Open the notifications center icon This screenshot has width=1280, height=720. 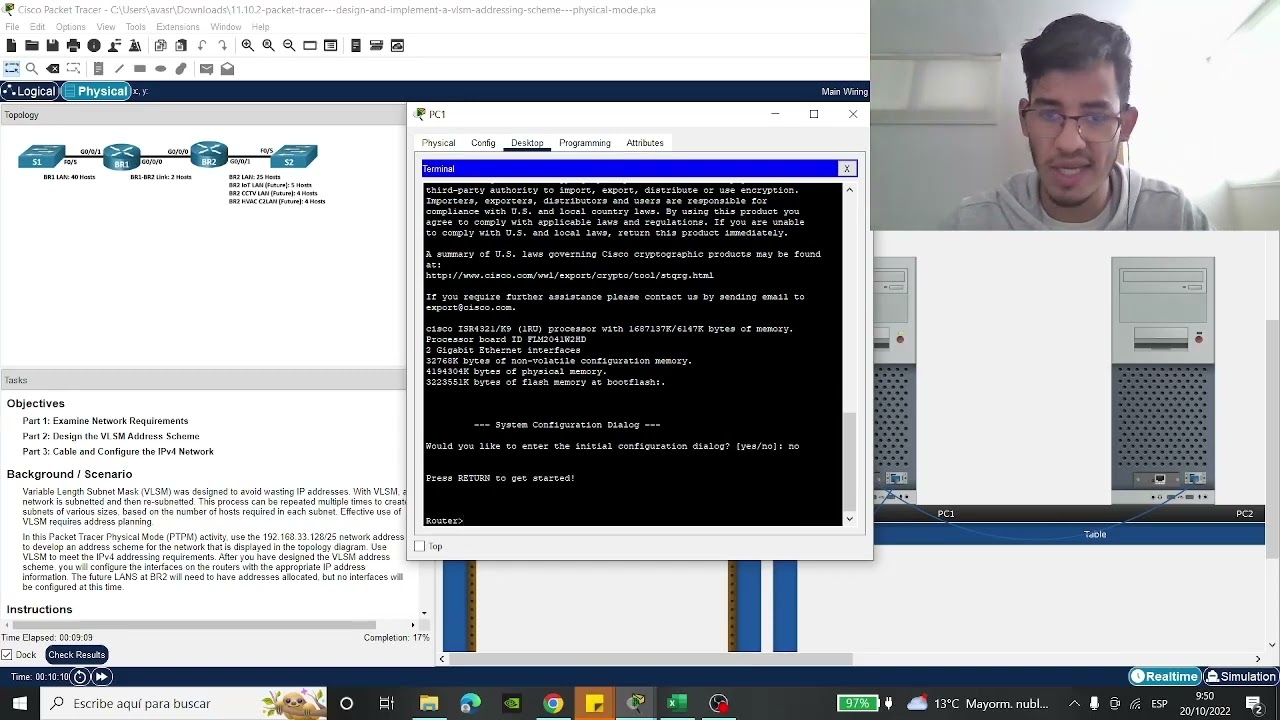(x=1254, y=703)
